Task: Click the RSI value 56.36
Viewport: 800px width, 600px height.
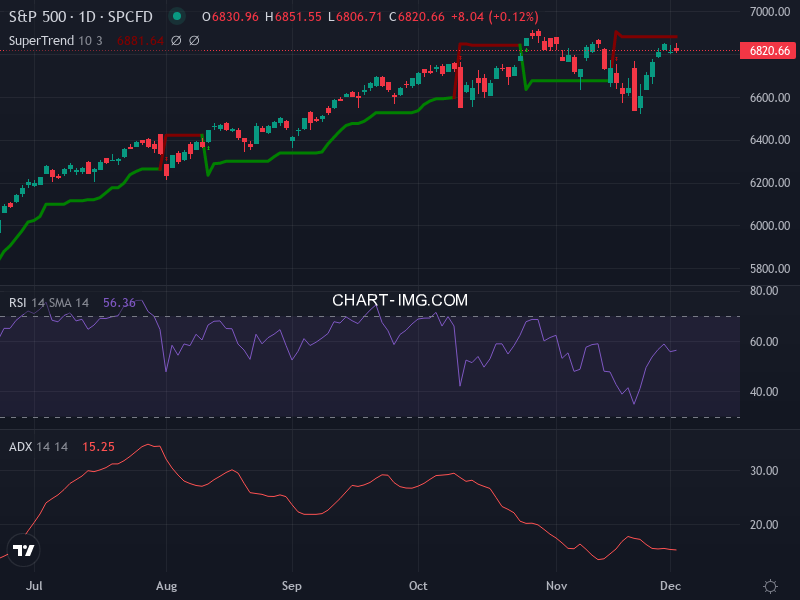Action: click(119, 300)
